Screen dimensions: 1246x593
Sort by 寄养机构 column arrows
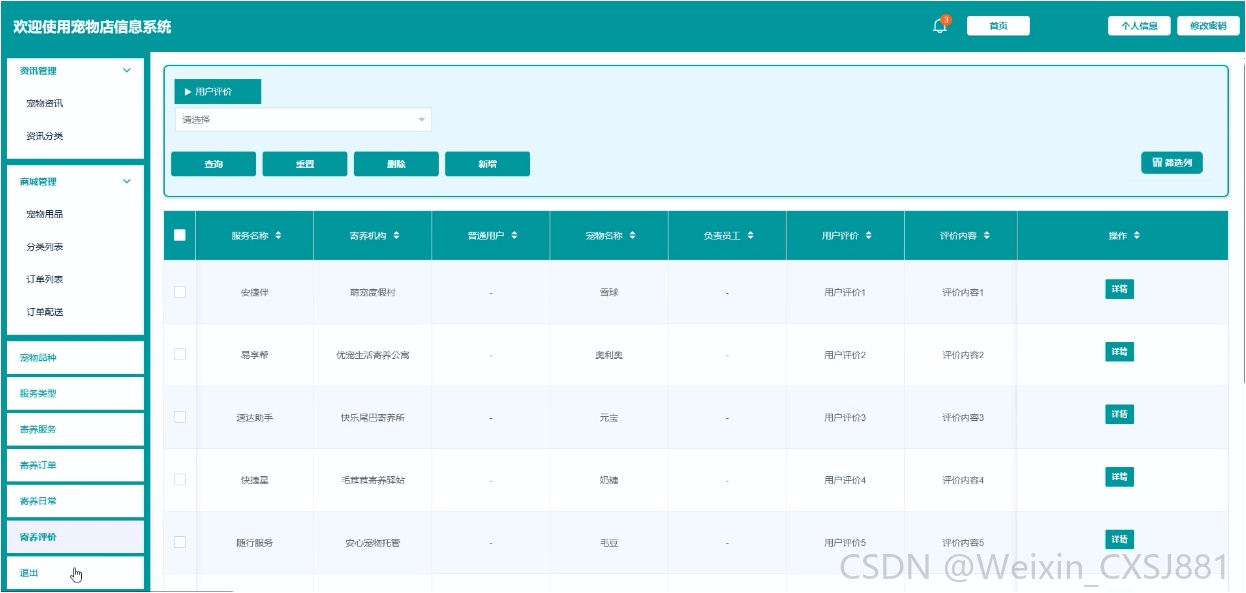(x=396, y=236)
